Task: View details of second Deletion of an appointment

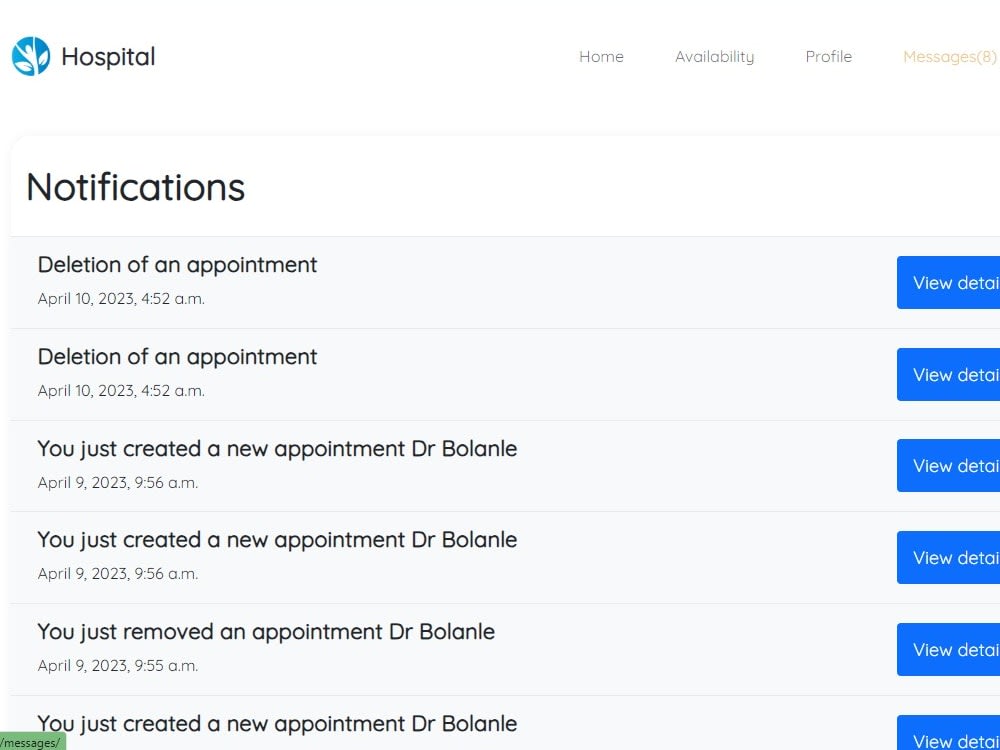Action: point(948,374)
